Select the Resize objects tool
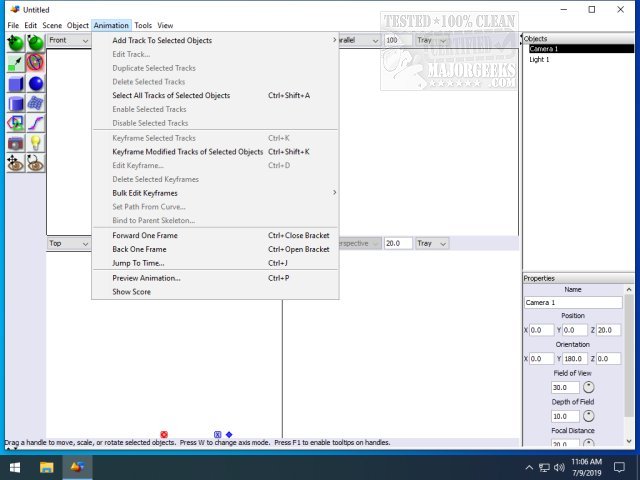 pos(16,63)
